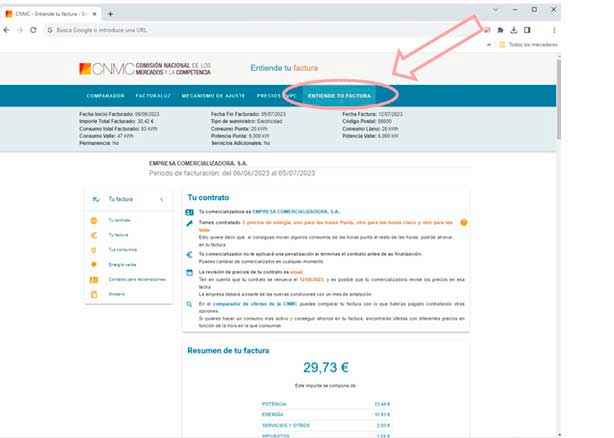Open the Chrome downloads icon
Screen dimensions: 614x438
pyautogui.click(x=514, y=30)
